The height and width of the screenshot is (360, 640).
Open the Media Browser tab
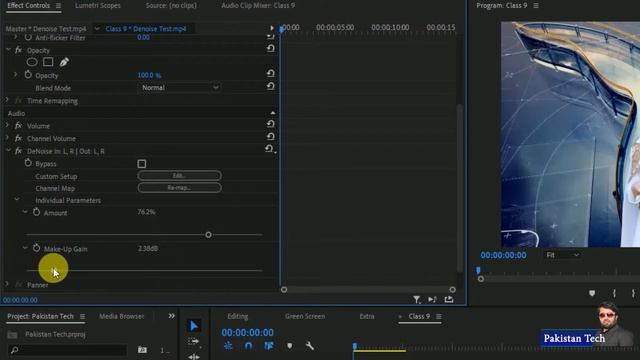coord(122,316)
